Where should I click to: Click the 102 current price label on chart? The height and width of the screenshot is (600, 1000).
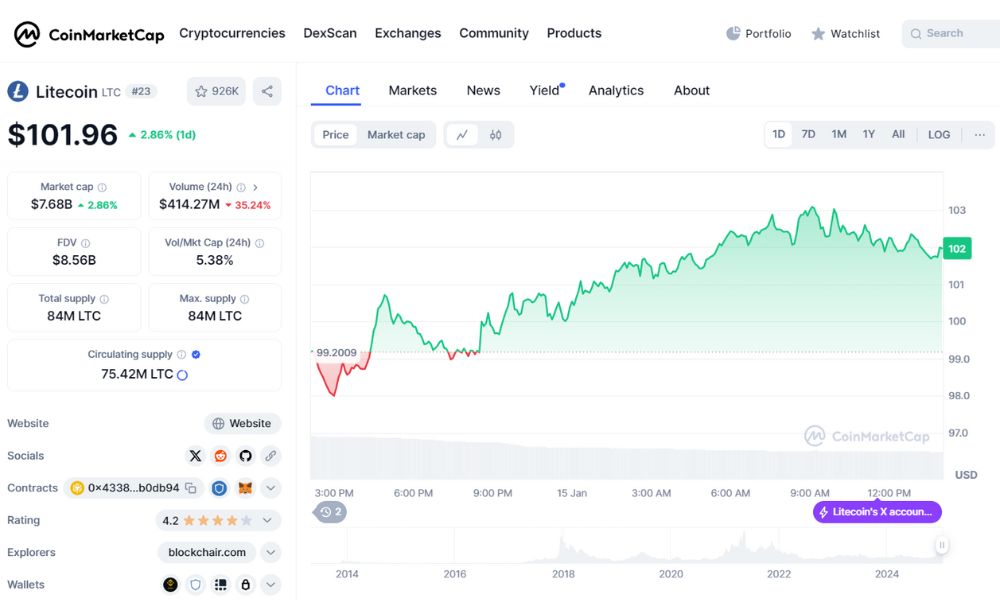coord(957,249)
